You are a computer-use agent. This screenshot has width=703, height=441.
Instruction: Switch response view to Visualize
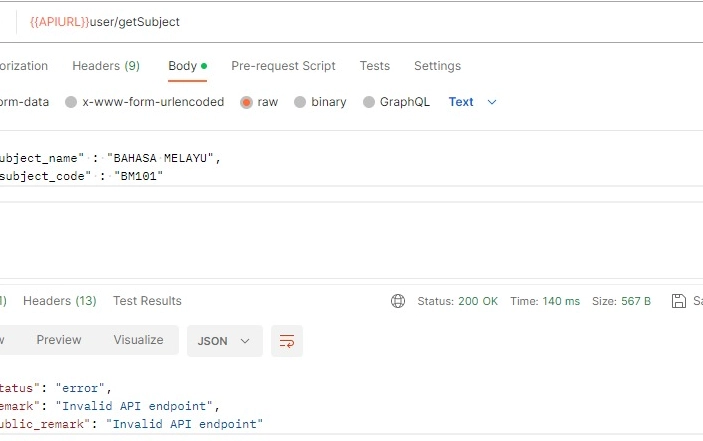point(138,340)
